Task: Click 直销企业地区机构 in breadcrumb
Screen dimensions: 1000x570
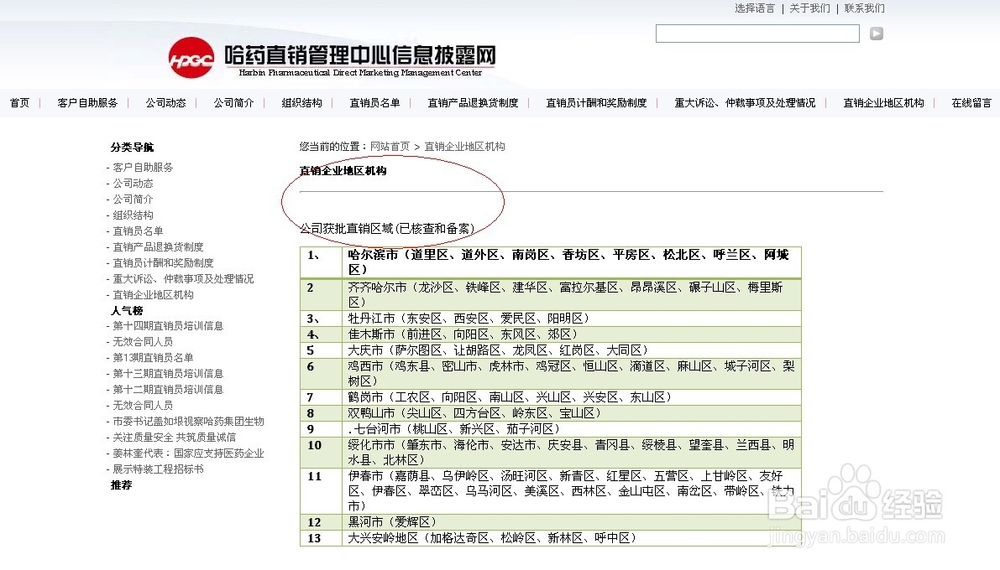Action: pyautogui.click(x=464, y=147)
